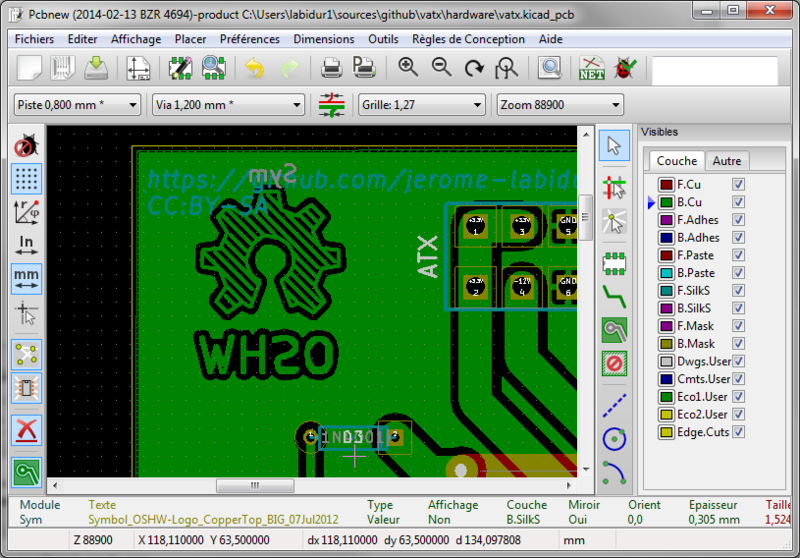Toggle ratsnest display icon
This screenshot has width=800, height=558.
pos(27,354)
